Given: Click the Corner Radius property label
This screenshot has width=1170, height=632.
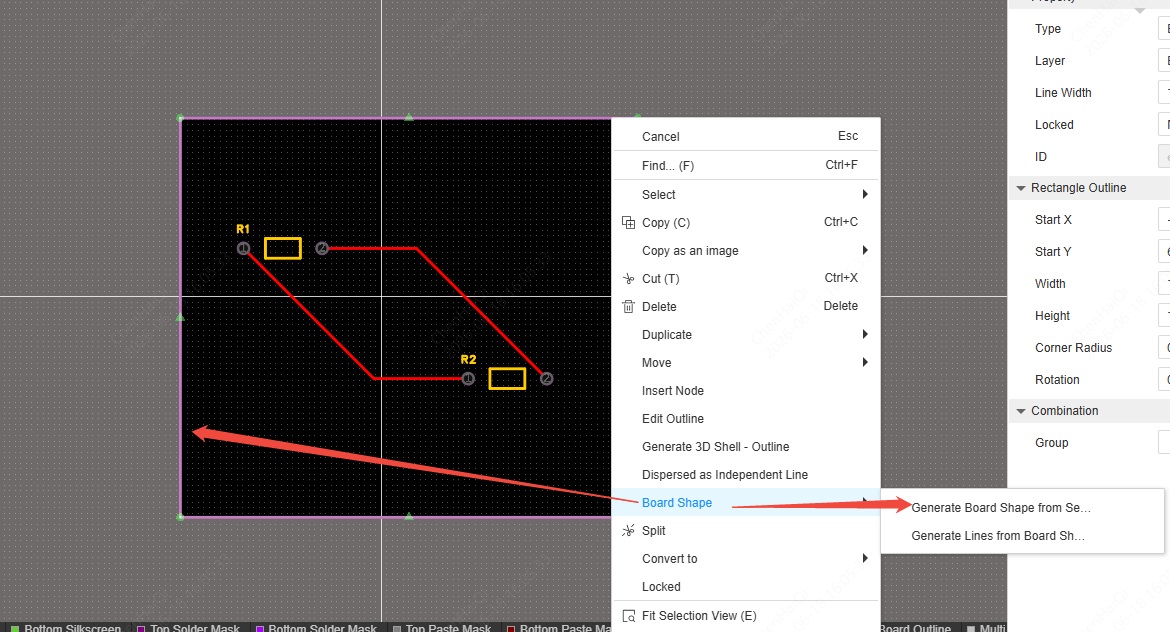Looking at the screenshot, I should 1073,348.
